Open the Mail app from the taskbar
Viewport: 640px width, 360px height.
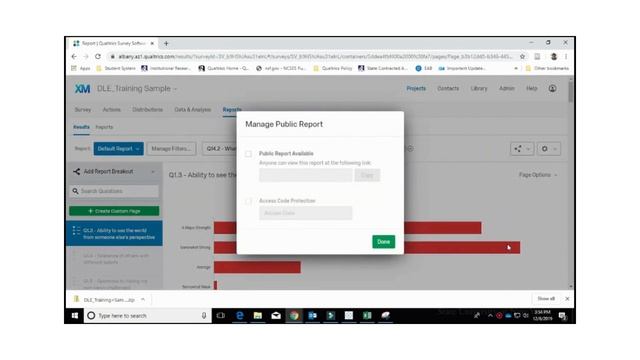click(x=276, y=316)
